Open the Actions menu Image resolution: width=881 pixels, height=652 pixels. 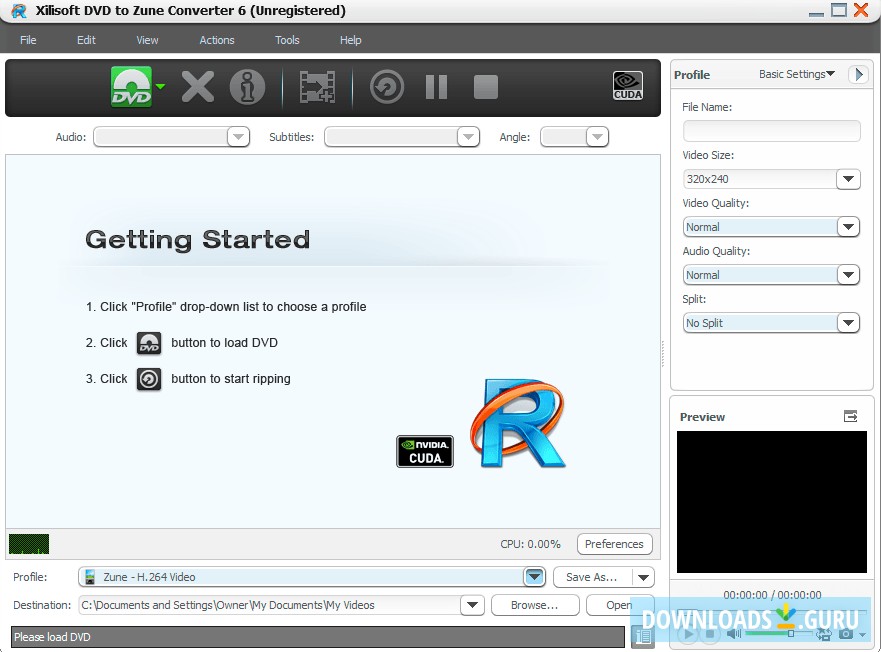click(217, 40)
